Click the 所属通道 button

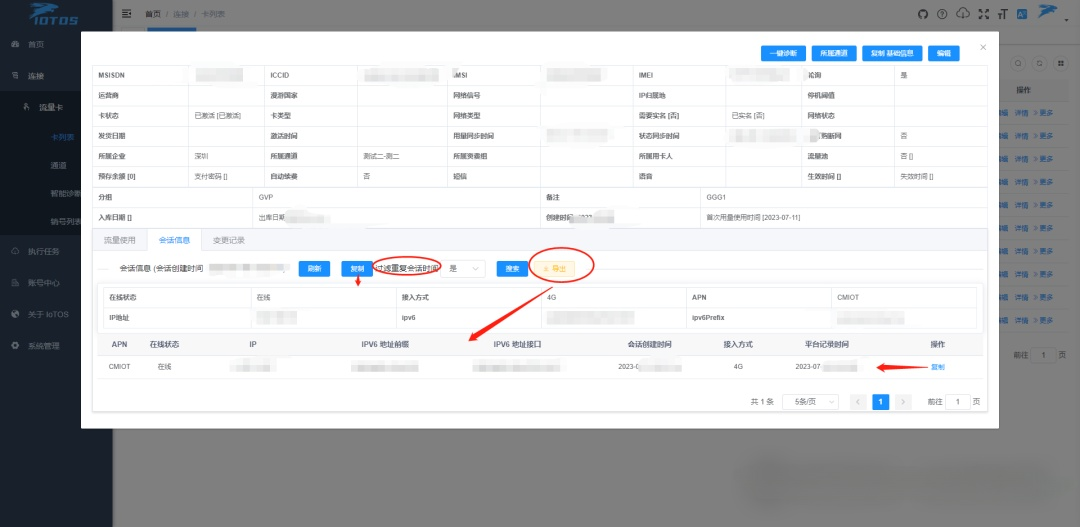(x=834, y=53)
